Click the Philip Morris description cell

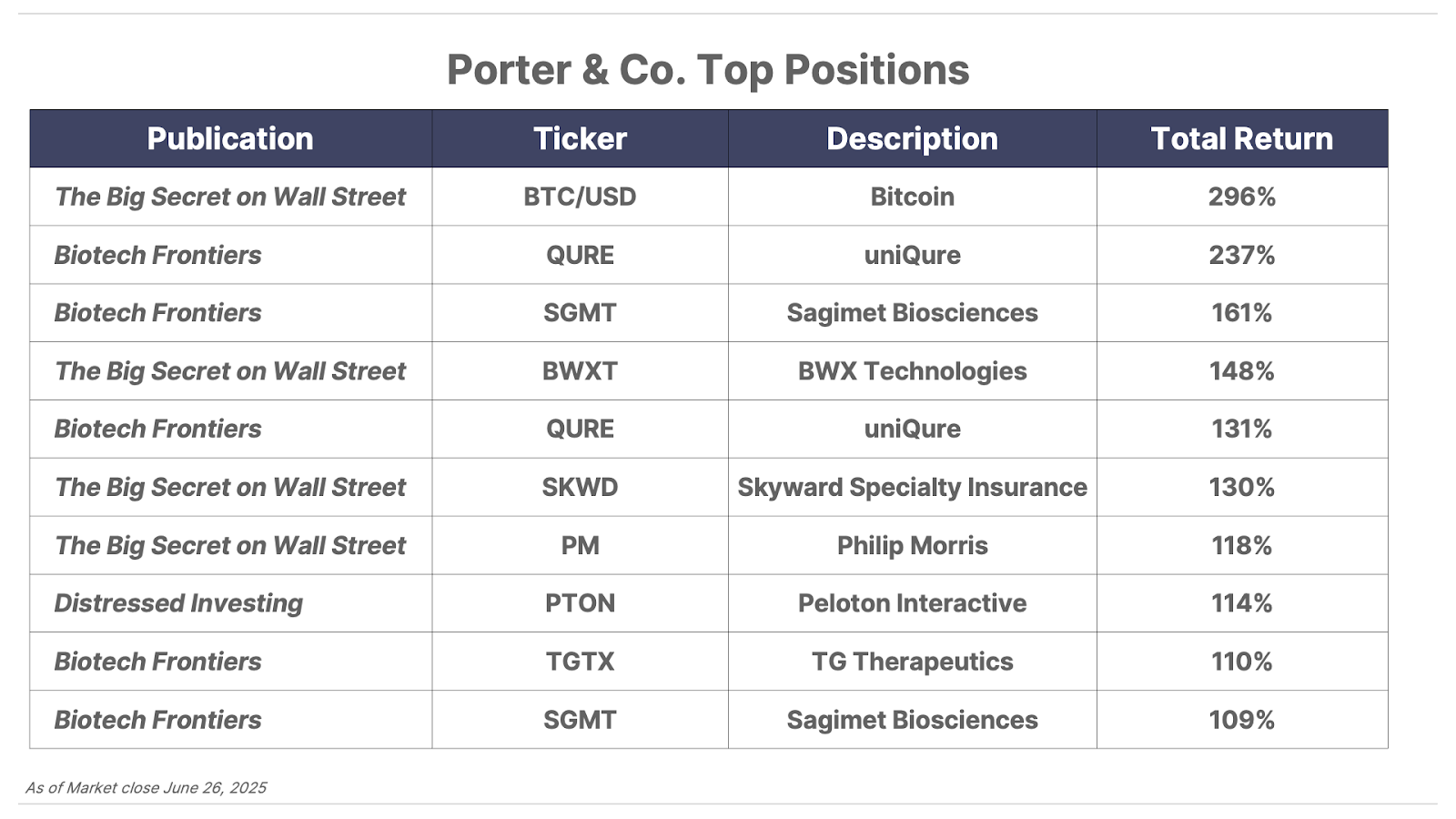[x=912, y=545]
